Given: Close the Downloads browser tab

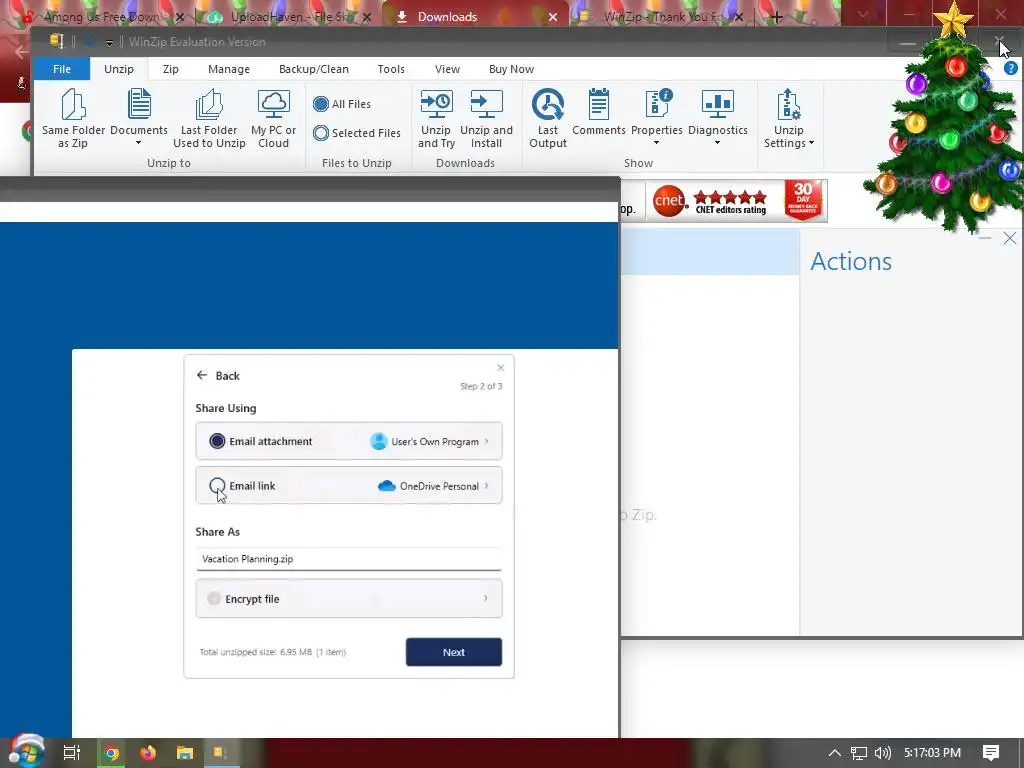Looking at the screenshot, I should (x=552, y=18).
